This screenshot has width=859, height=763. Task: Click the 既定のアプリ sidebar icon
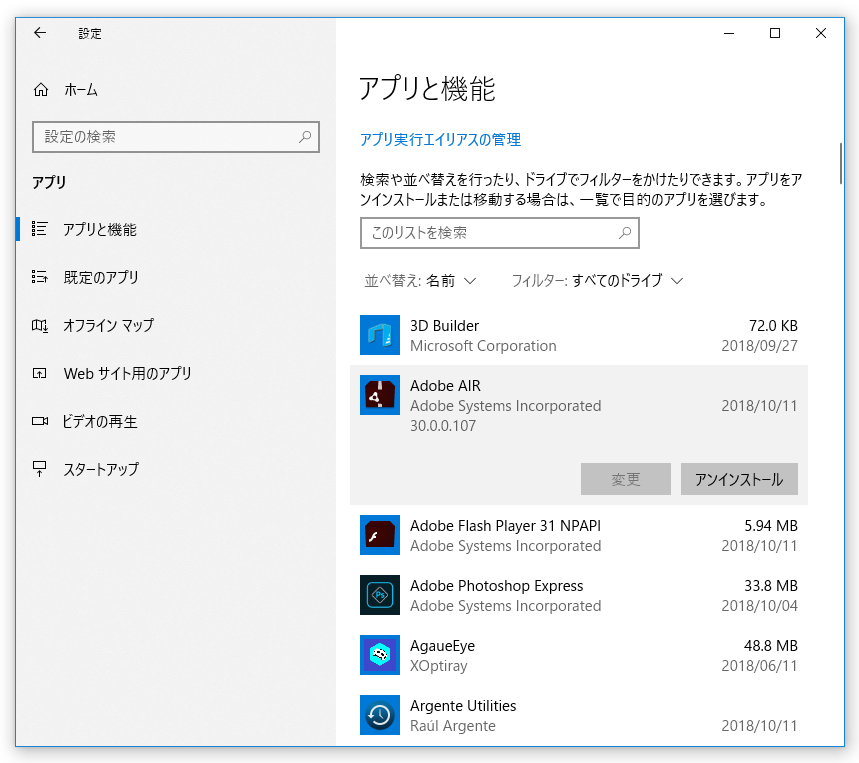pos(39,277)
